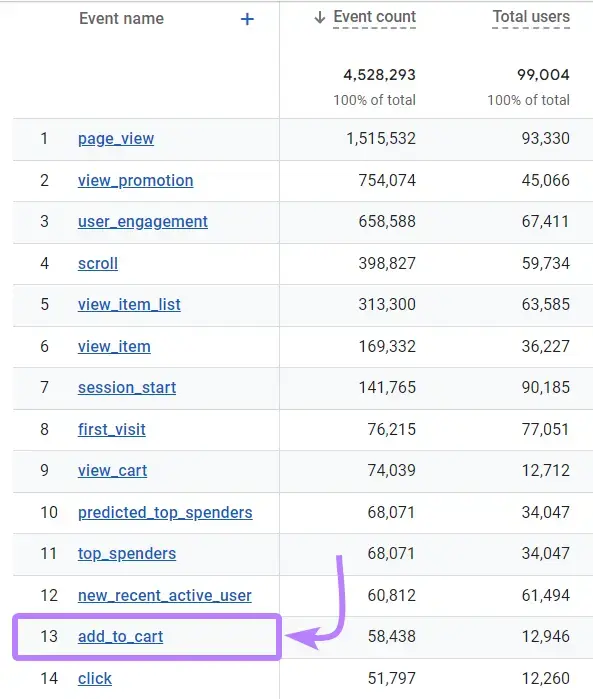Open the view_item_list event link
Viewport: 593px width, 699px height.
pos(129,304)
